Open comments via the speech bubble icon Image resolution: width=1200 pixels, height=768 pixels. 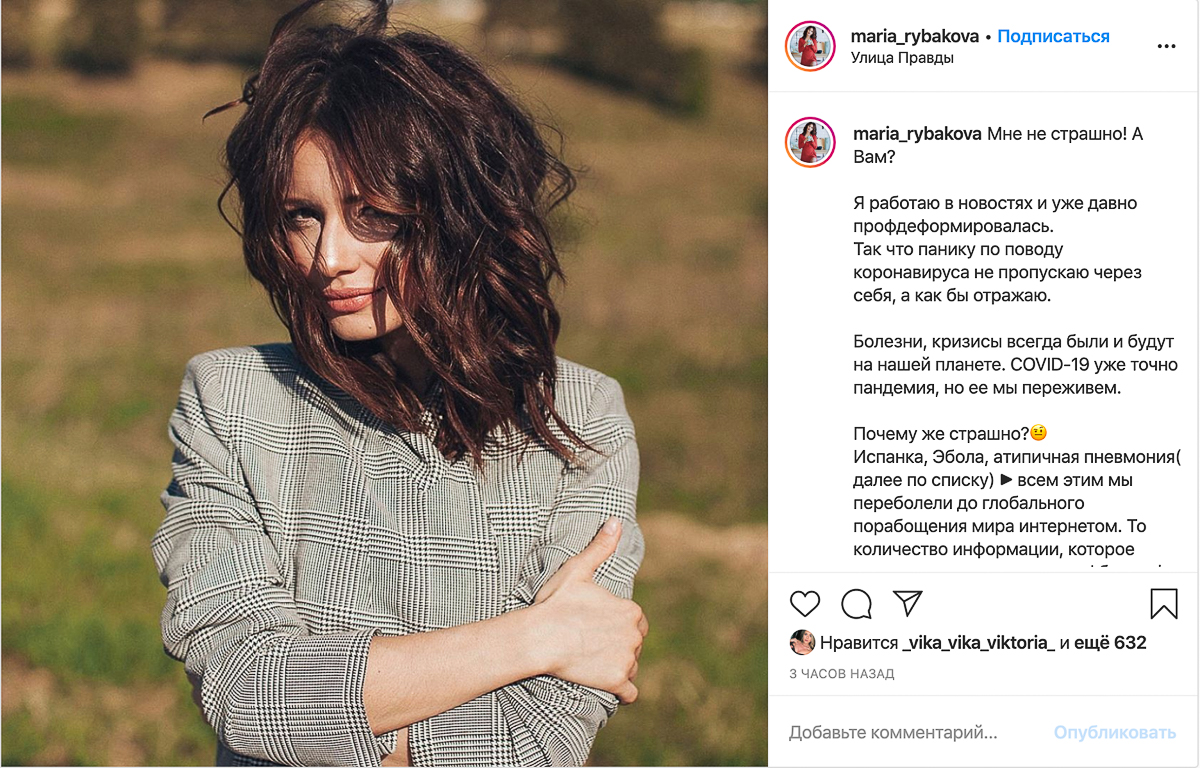pos(856,604)
